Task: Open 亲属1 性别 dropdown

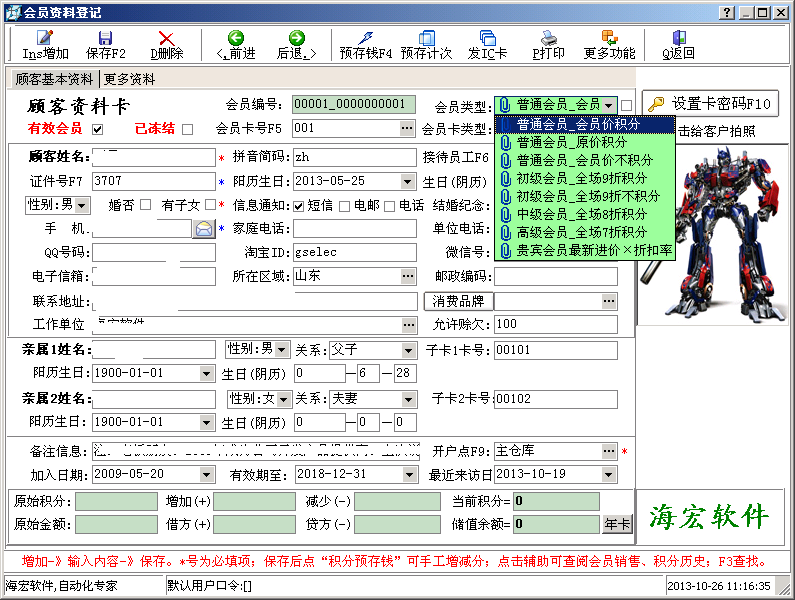Action: pyautogui.click(x=282, y=349)
